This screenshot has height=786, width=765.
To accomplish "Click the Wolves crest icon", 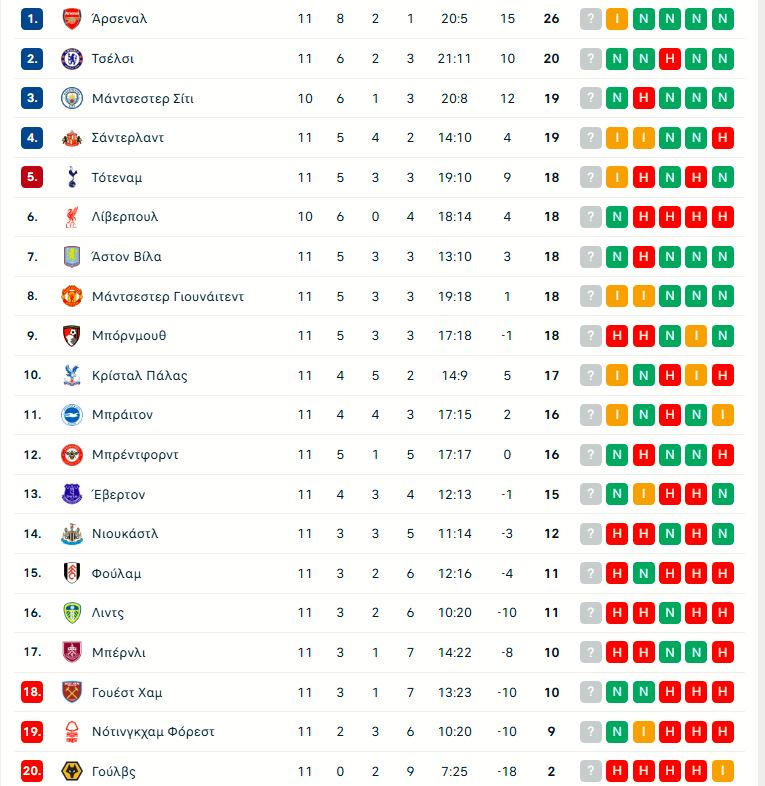I will [x=71, y=771].
